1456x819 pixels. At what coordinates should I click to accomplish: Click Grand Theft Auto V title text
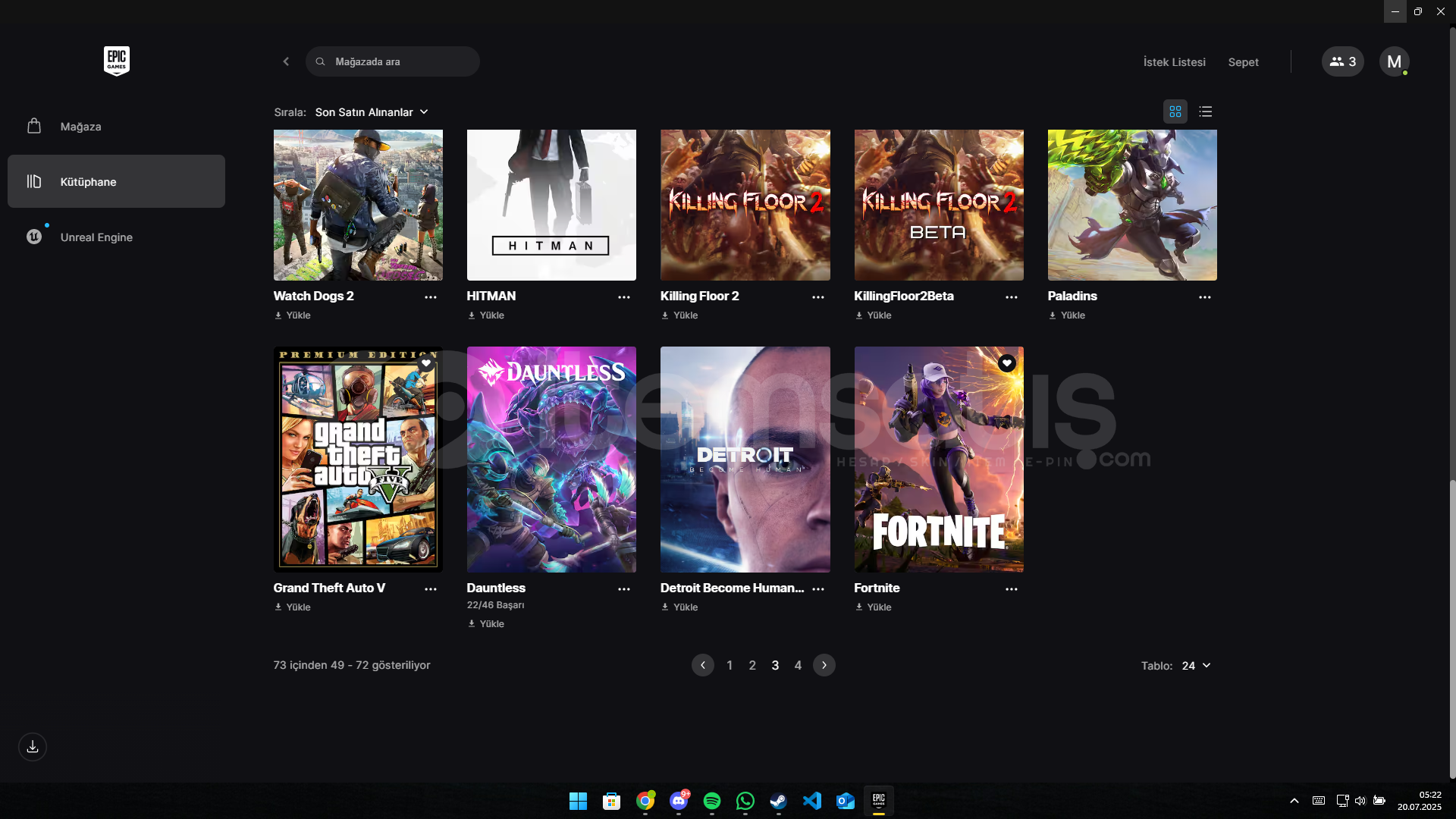(329, 588)
